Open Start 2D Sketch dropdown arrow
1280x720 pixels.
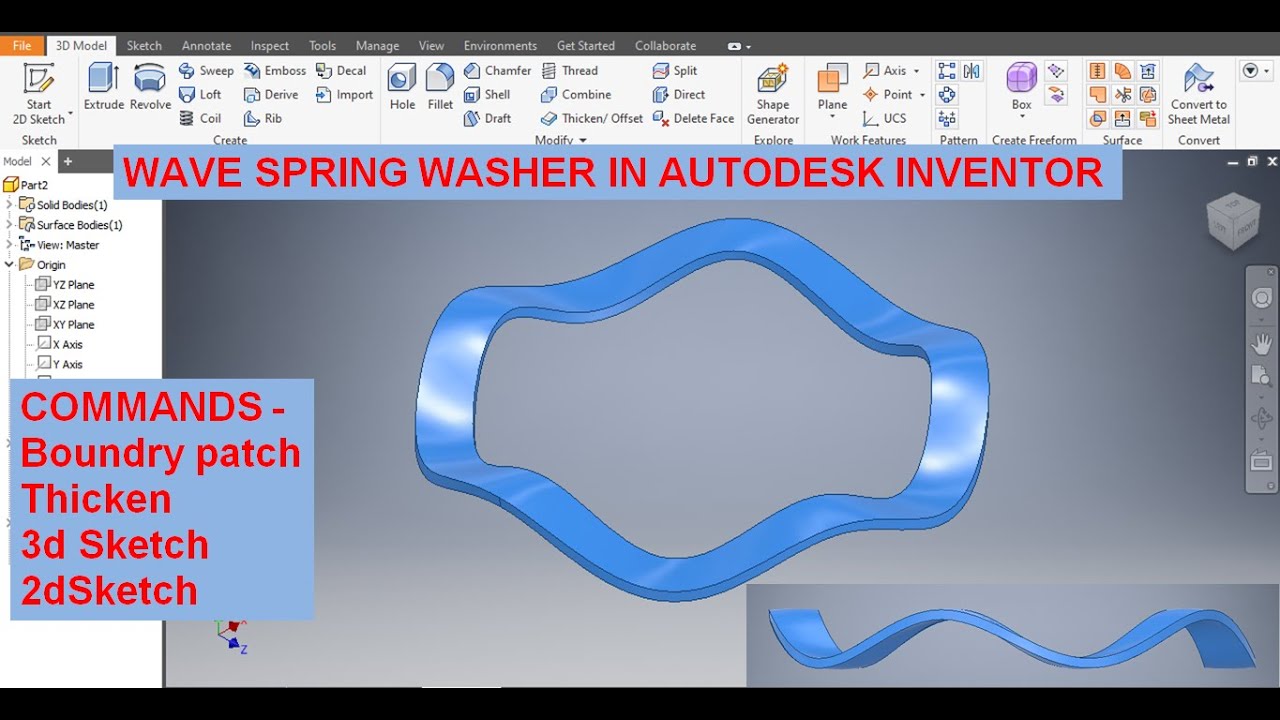point(70,113)
